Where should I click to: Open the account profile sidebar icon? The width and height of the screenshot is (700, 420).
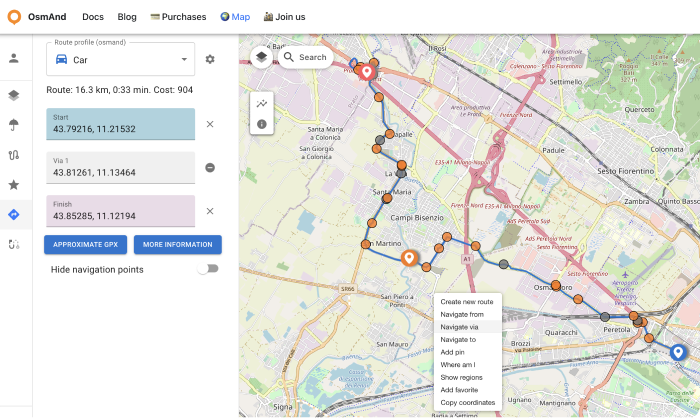[x=14, y=58]
